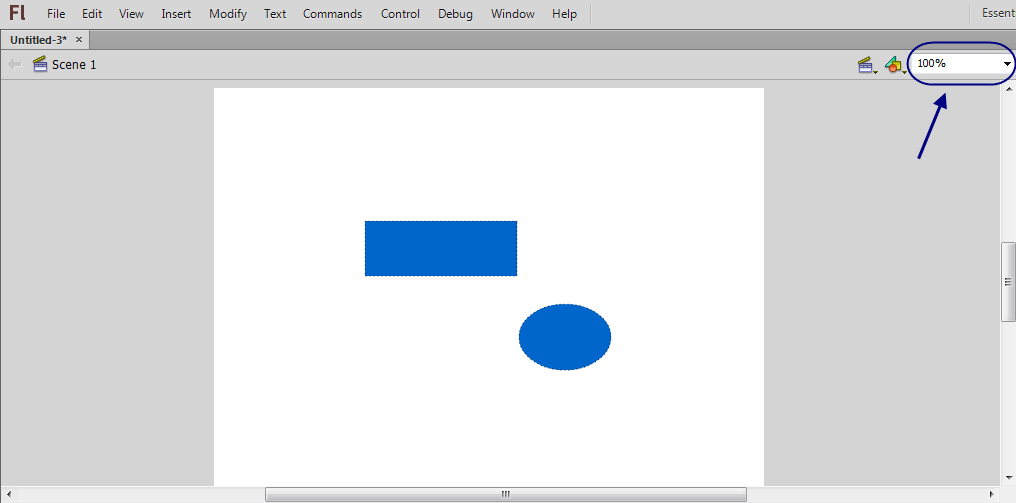
Task: Open the Edit Symbols dropdown icon
Action: pyautogui.click(x=895, y=65)
